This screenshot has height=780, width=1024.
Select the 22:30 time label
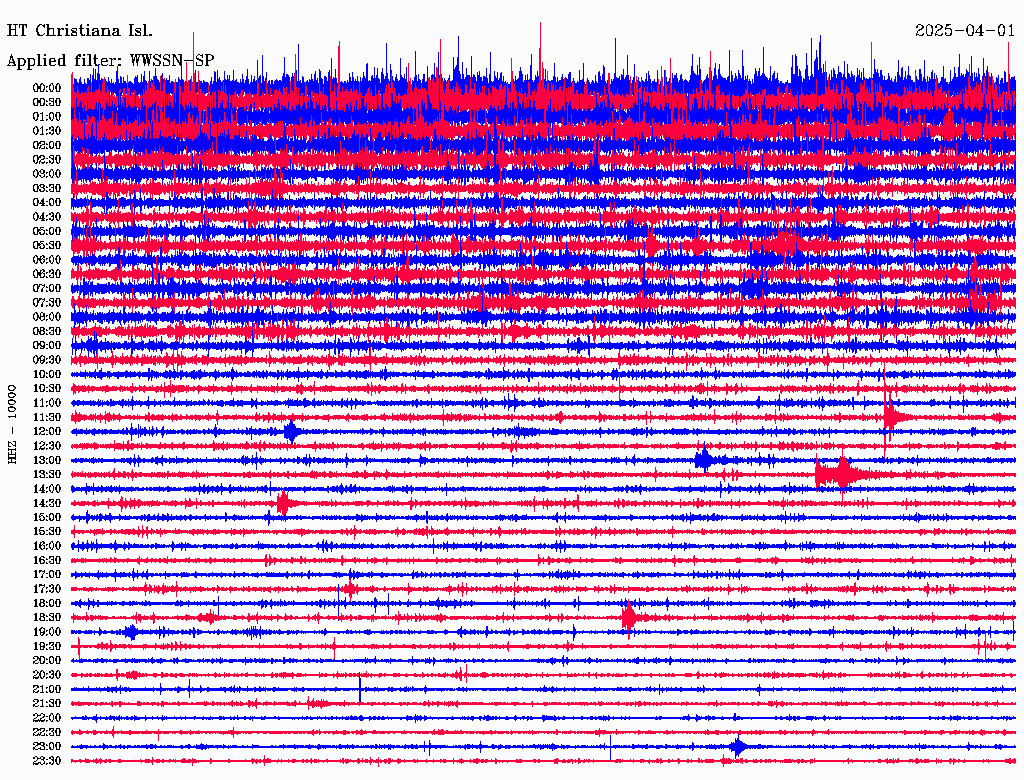47,733
